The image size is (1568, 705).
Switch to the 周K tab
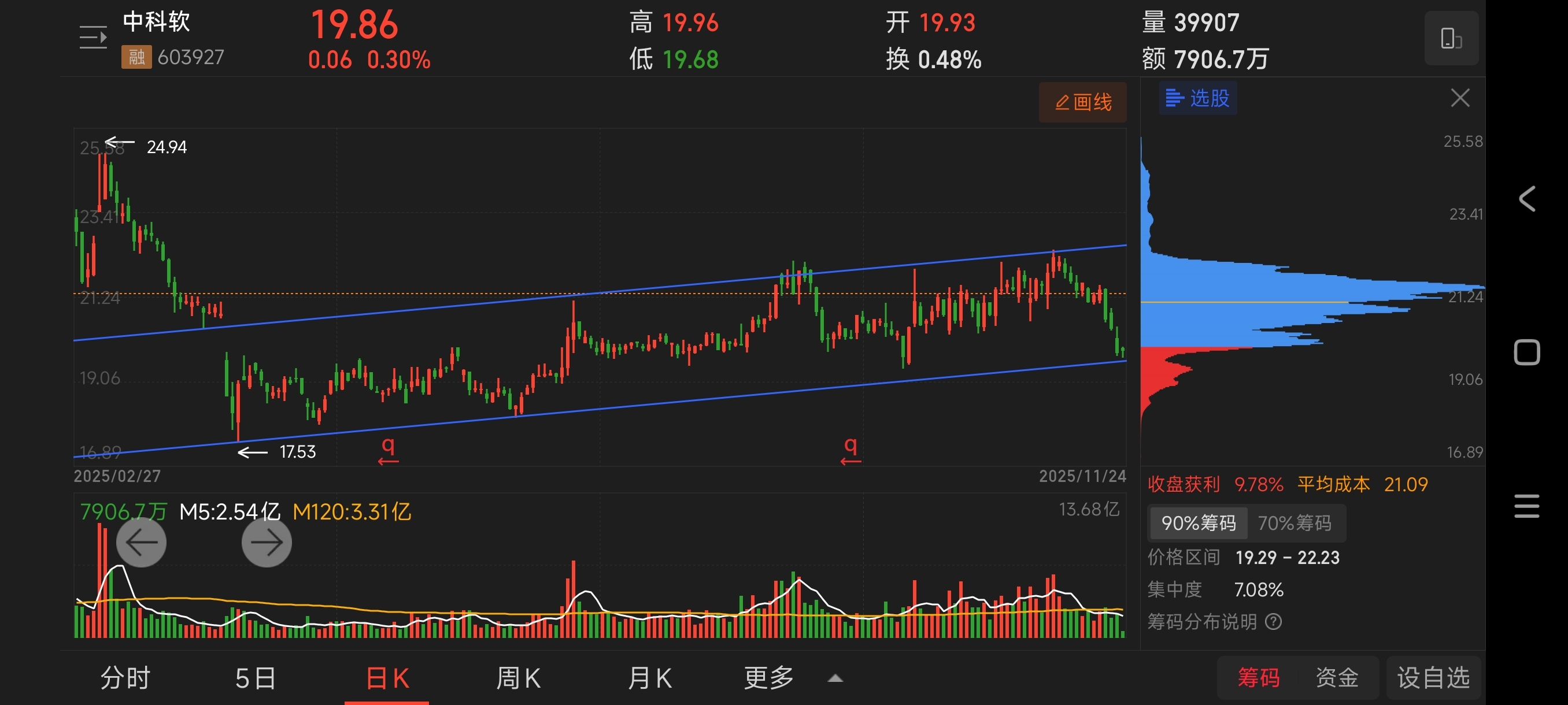518,678
